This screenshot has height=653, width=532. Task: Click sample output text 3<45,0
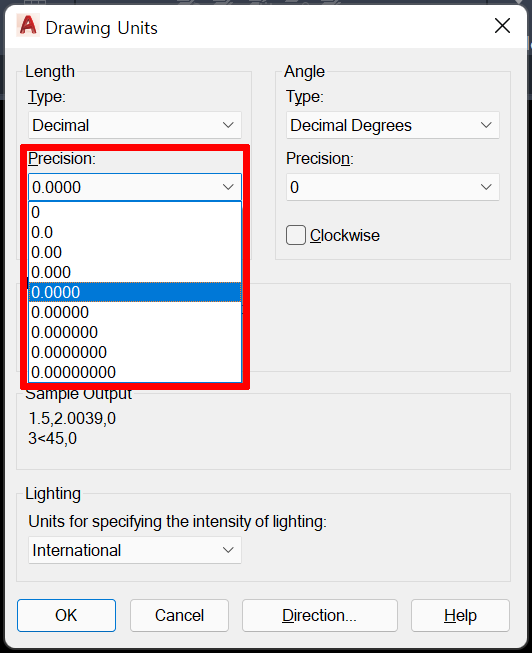(x=52, y=438)
